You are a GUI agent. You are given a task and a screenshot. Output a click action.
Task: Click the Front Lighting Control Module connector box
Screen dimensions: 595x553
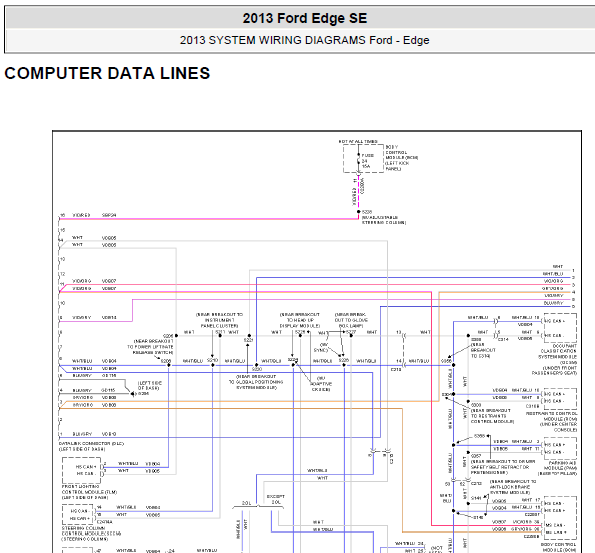pos(81,470)
